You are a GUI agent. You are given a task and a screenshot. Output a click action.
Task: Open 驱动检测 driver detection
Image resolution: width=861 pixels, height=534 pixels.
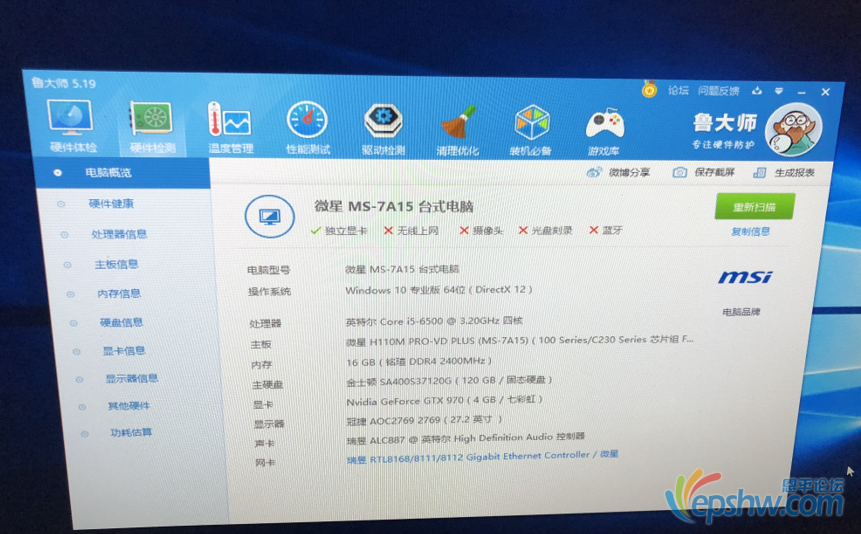click(x=383, y=130)
